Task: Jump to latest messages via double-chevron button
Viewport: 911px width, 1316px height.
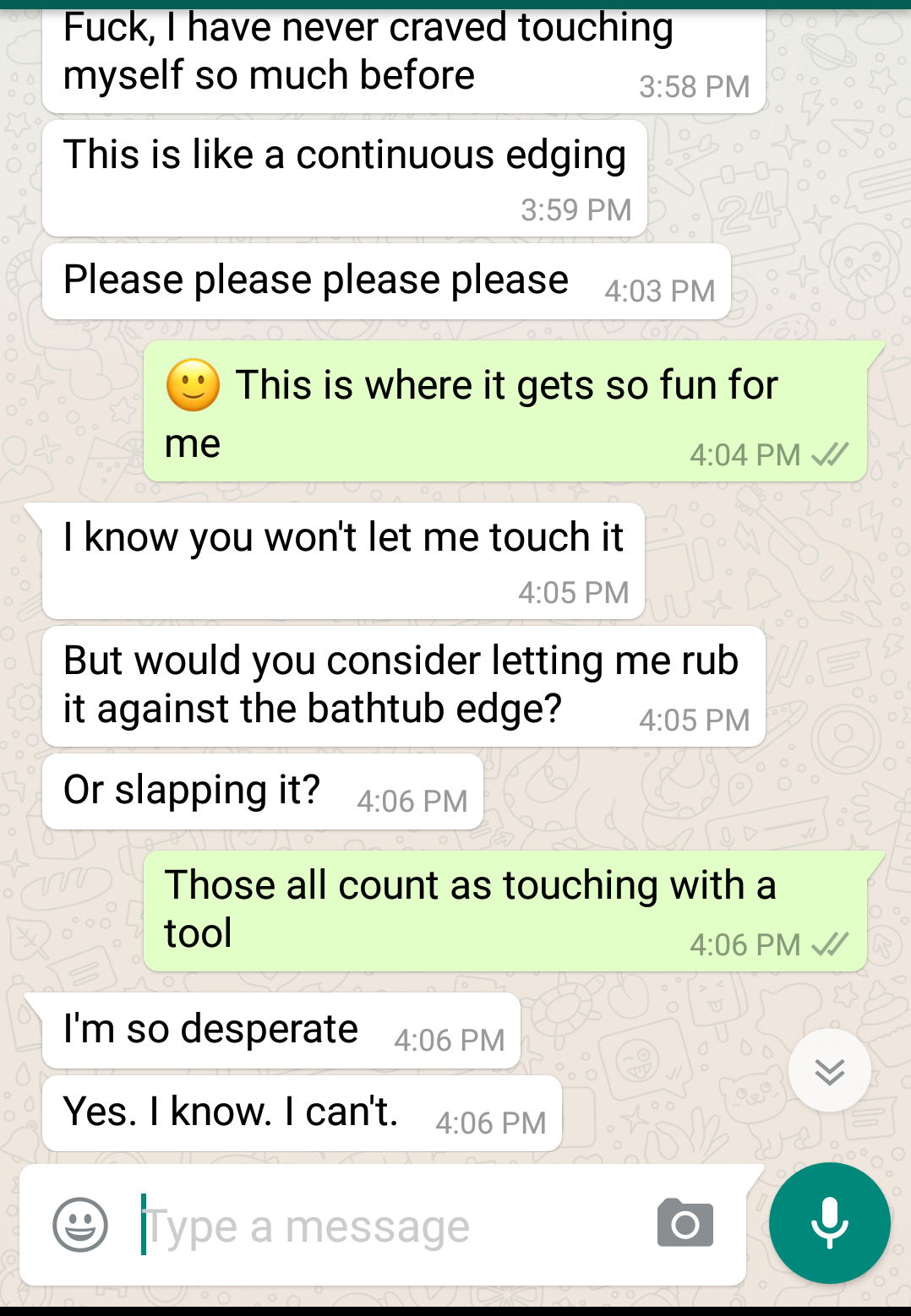Action: [x=829, y=1070]
